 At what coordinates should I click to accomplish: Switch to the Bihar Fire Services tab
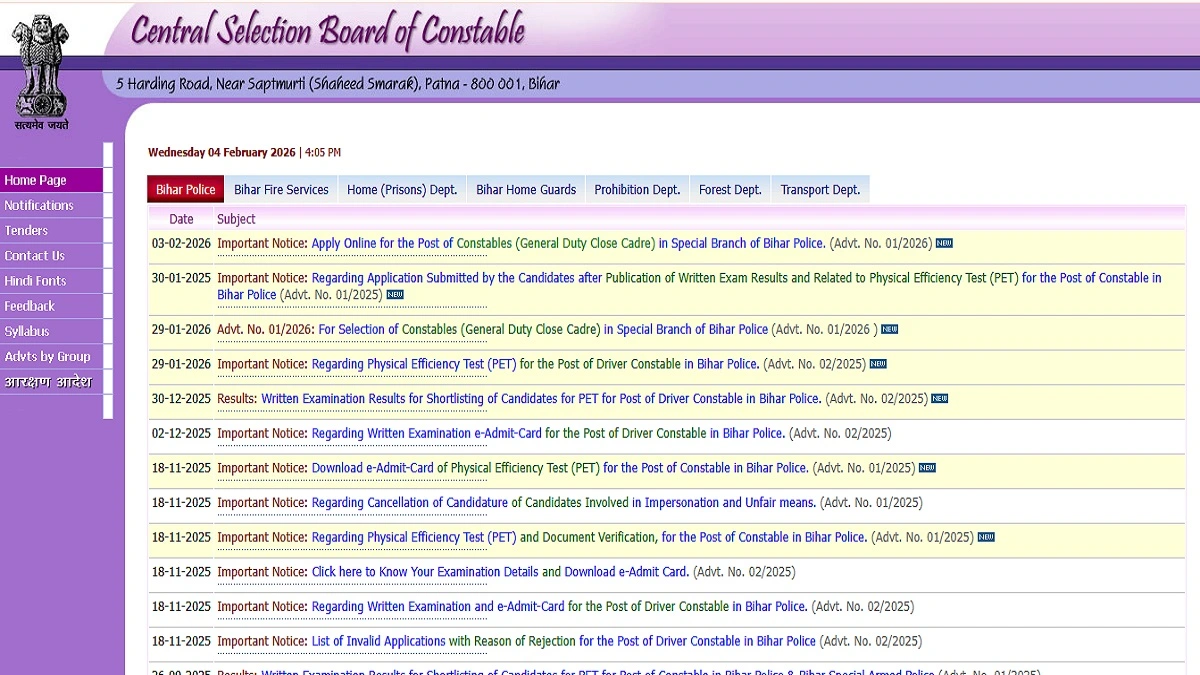[x=281, y=189]
